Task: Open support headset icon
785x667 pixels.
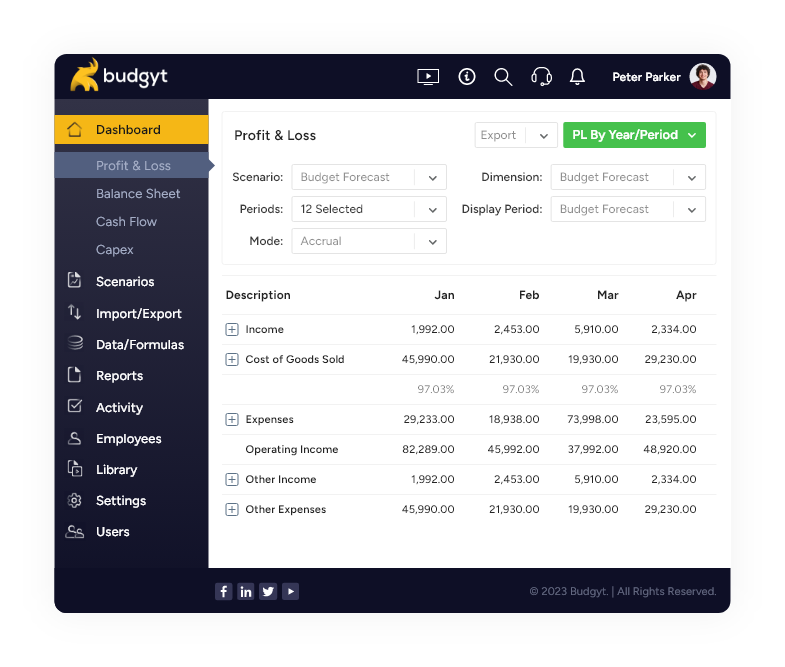Action: click(x=541, y=77)
